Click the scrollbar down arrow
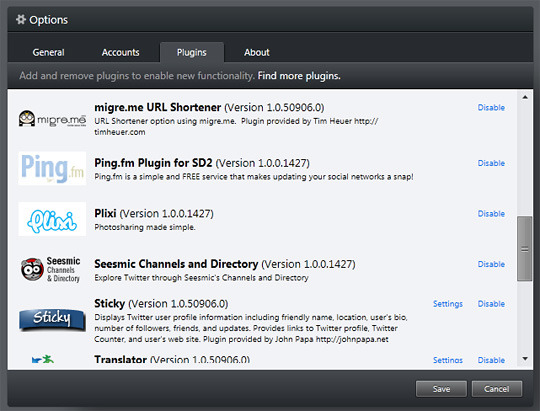This screenshot has height=411, width=540. coord(525,359)
